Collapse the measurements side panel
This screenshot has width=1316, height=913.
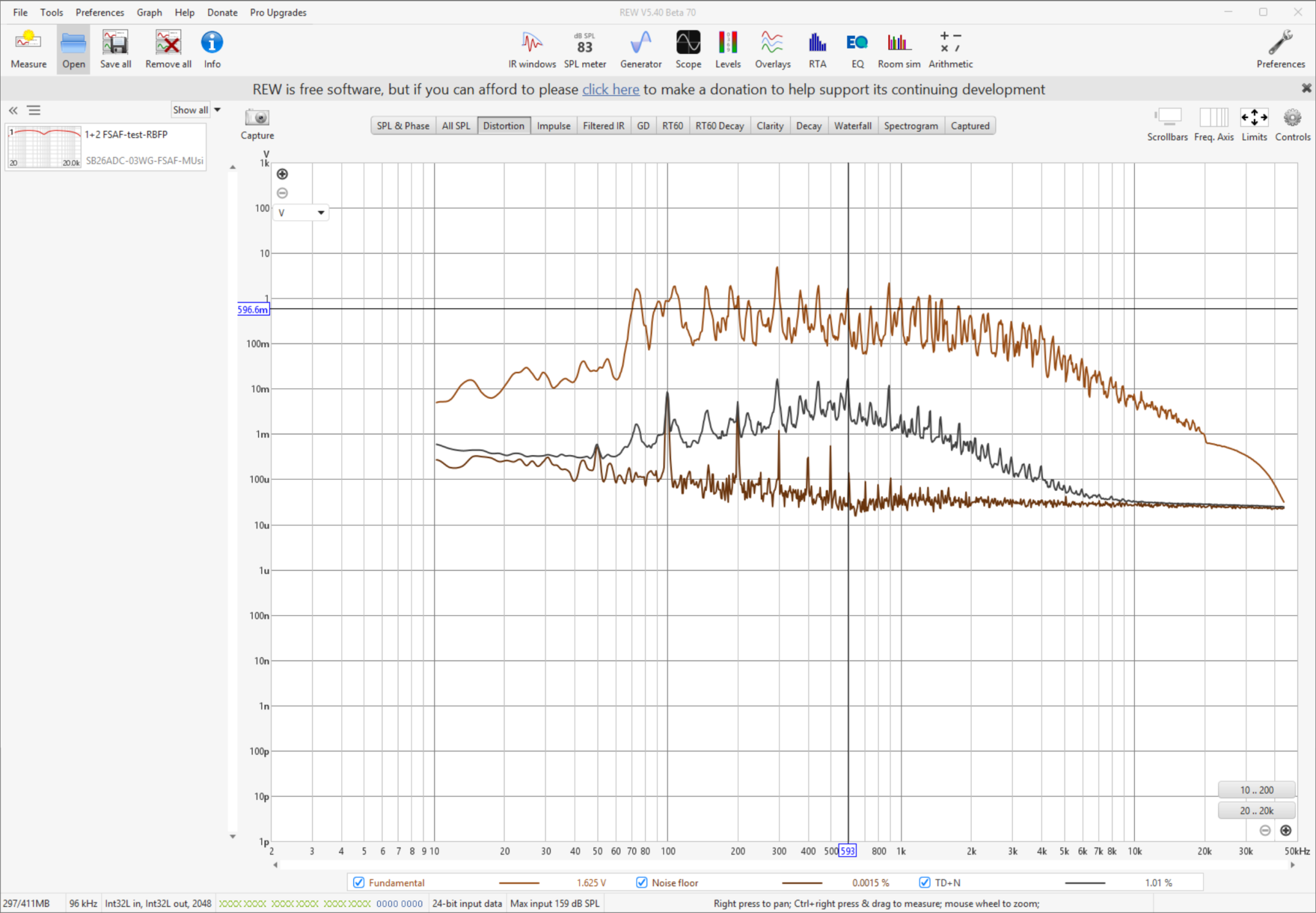(13, 111)
